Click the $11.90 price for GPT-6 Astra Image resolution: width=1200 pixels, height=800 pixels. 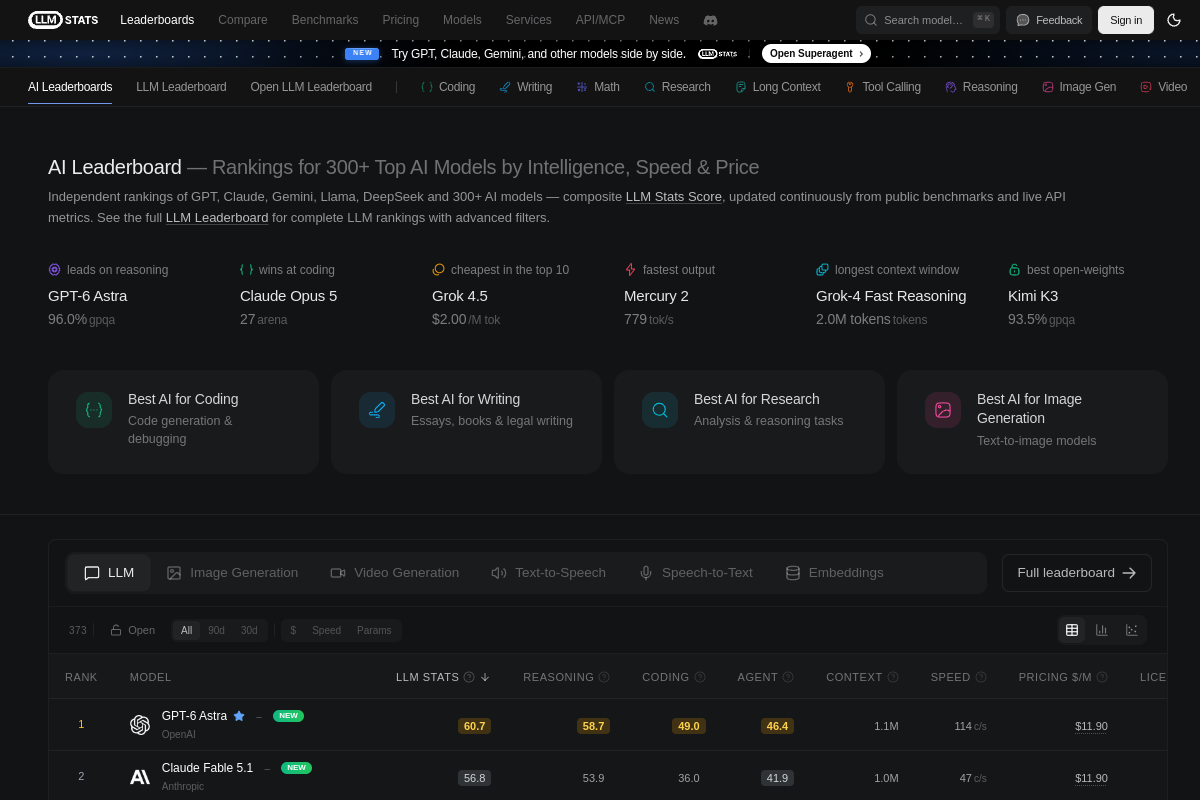point(1091,726)
